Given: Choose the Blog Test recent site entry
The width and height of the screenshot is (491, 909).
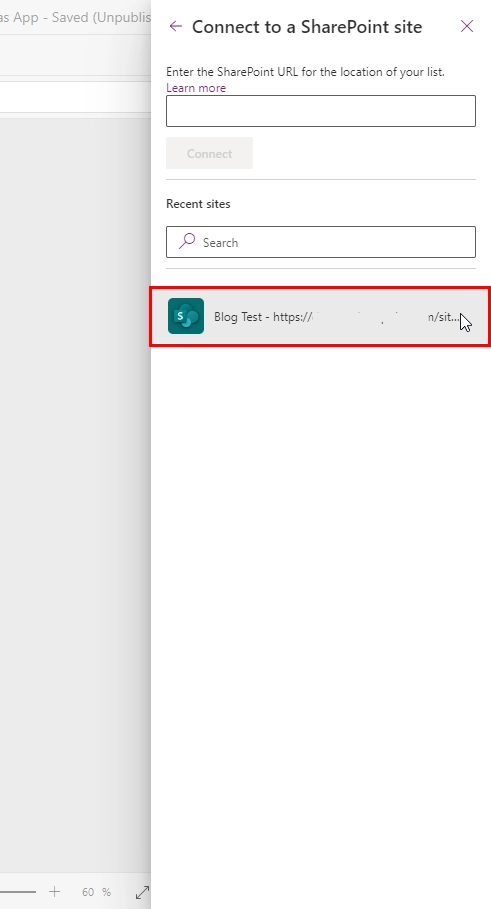Looking at the screenshot, I should click(320, 317).
